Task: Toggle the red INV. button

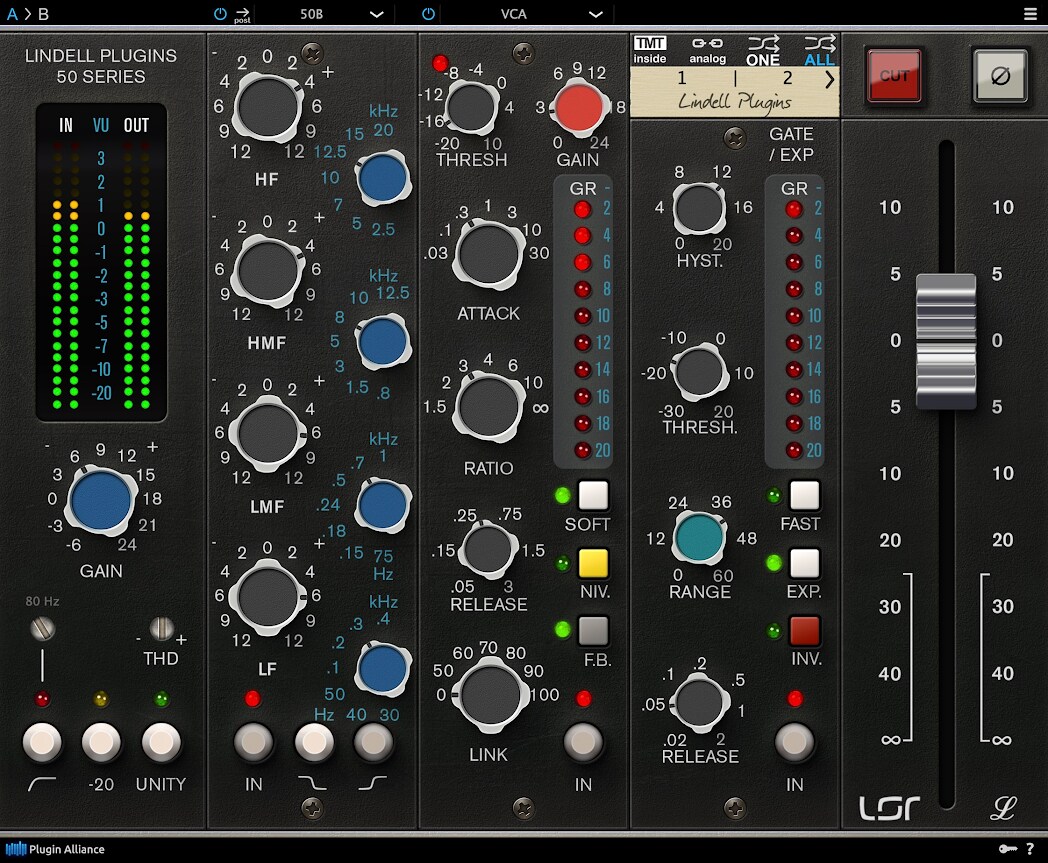Action: [x=804, y=630]
